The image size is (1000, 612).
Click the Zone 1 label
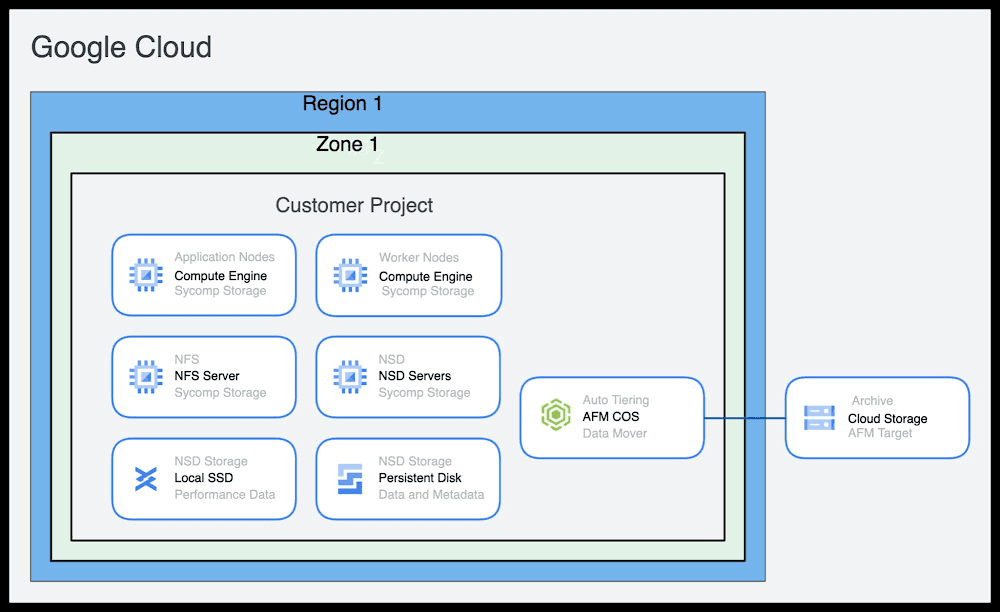348,144
